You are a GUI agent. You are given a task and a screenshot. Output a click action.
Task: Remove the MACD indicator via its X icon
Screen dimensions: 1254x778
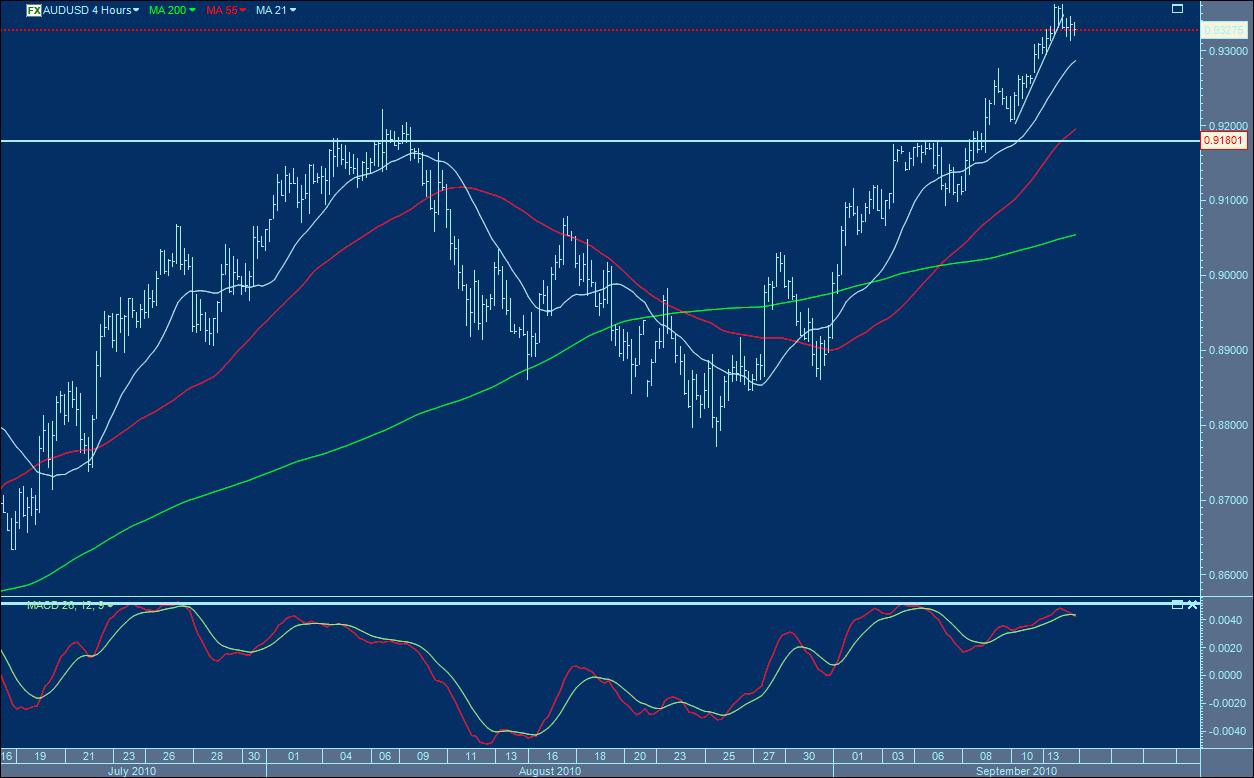[1192, 604]
